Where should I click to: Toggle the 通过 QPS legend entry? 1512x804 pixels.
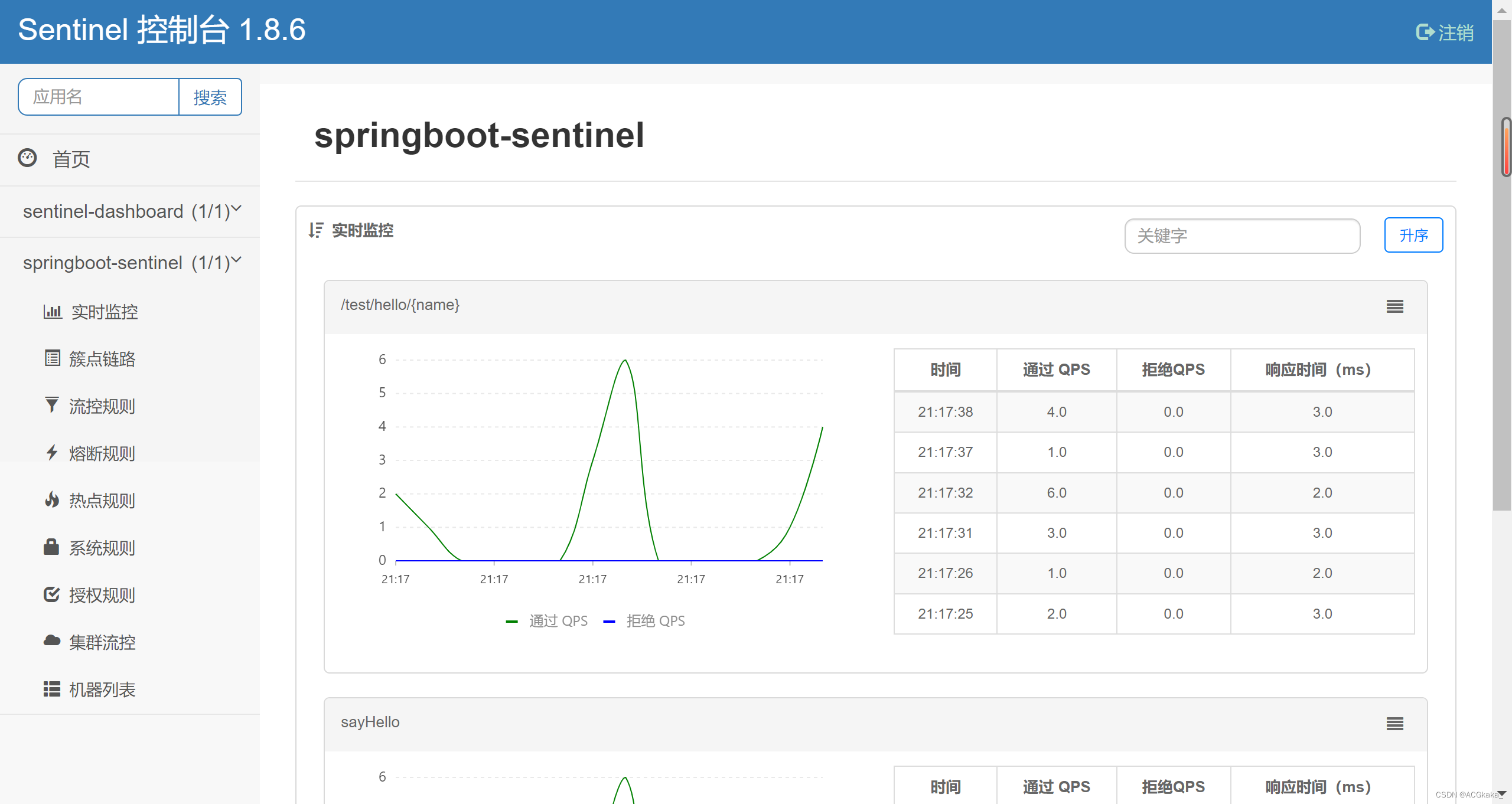547,620
